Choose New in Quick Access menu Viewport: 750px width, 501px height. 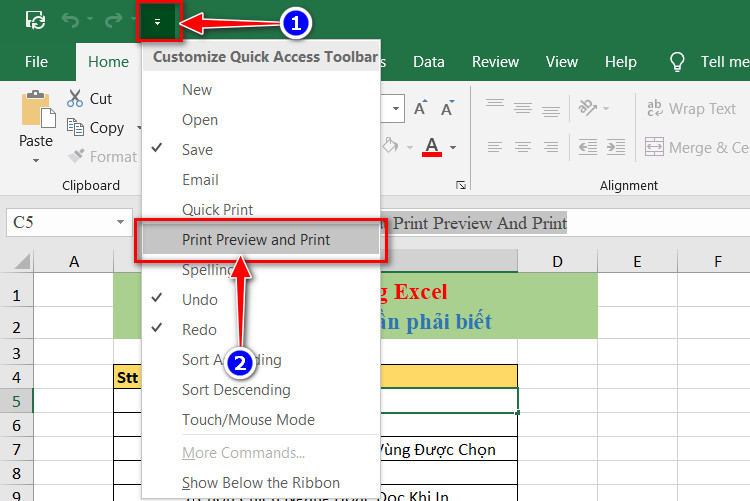(x=261, y=90)
